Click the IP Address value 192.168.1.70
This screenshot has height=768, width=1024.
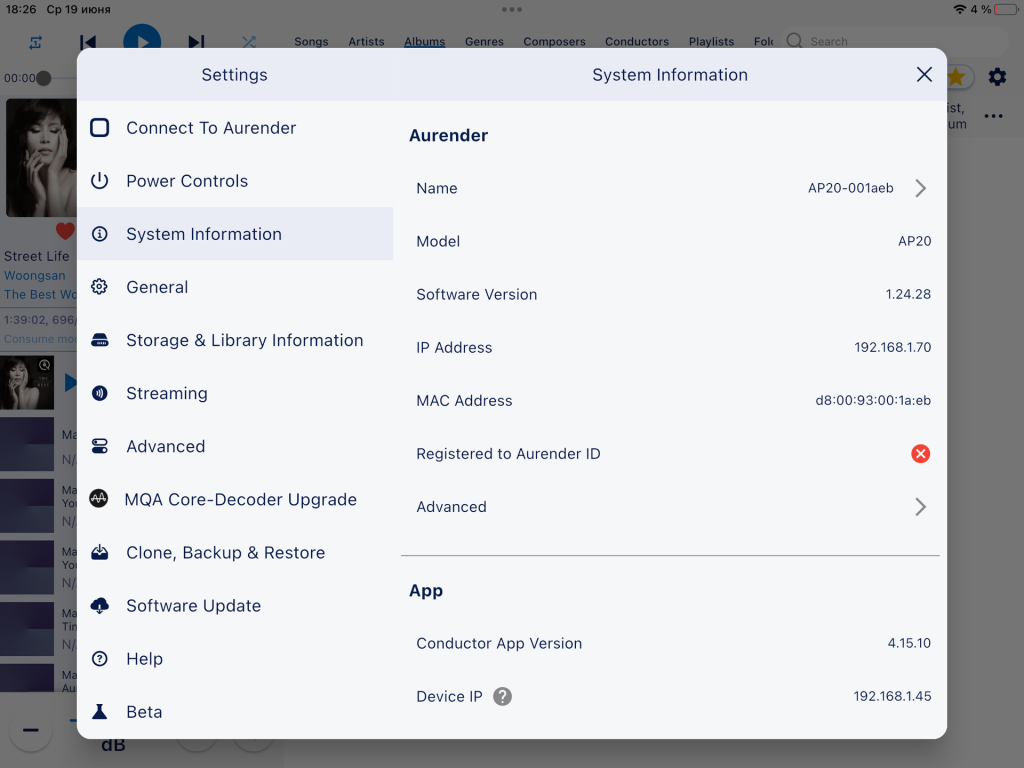pos(893,347)
